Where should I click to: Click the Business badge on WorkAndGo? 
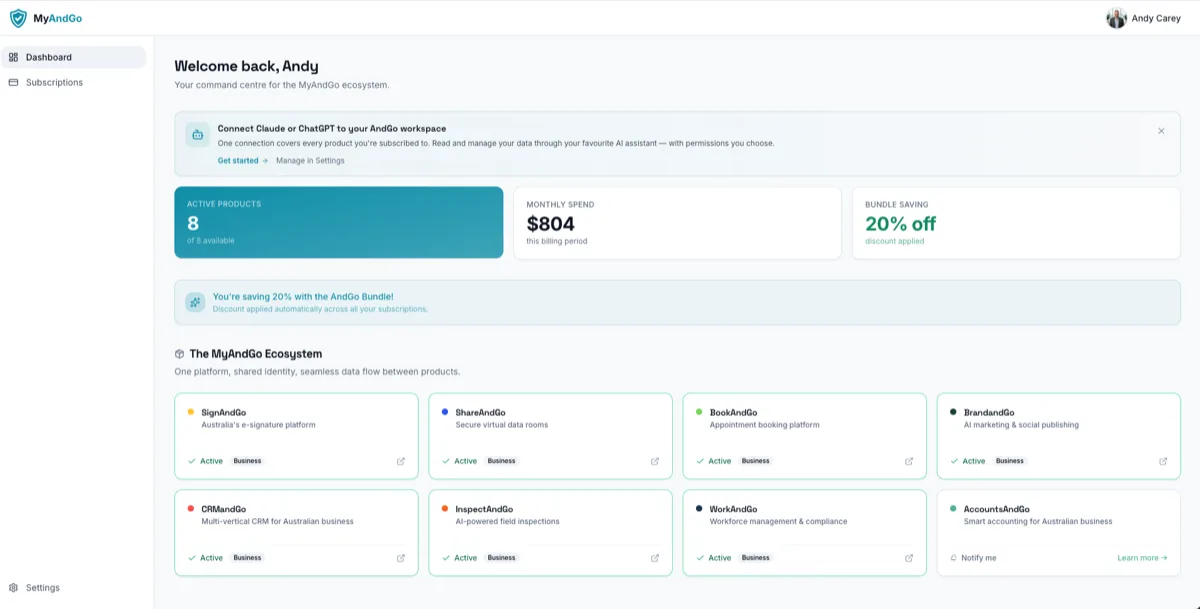click(755, 558)
